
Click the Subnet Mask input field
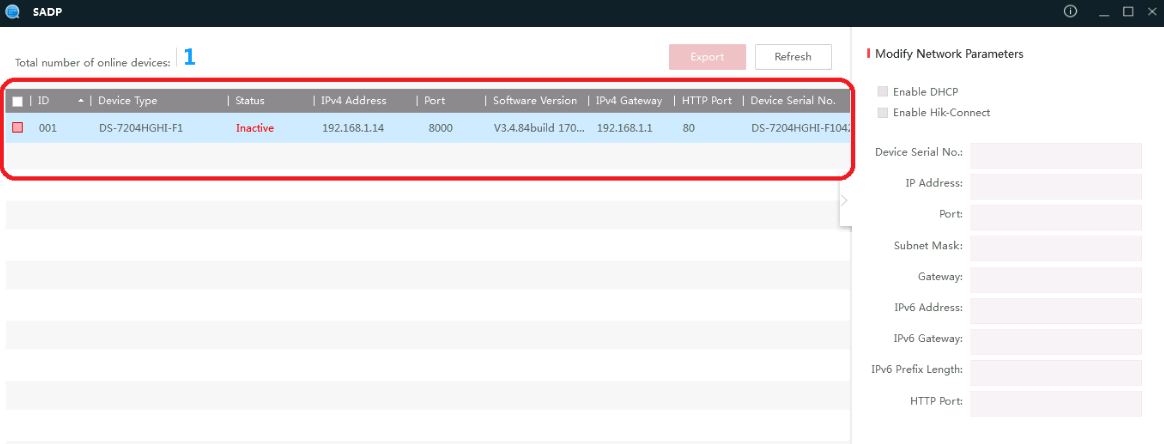coord(1056,249)
